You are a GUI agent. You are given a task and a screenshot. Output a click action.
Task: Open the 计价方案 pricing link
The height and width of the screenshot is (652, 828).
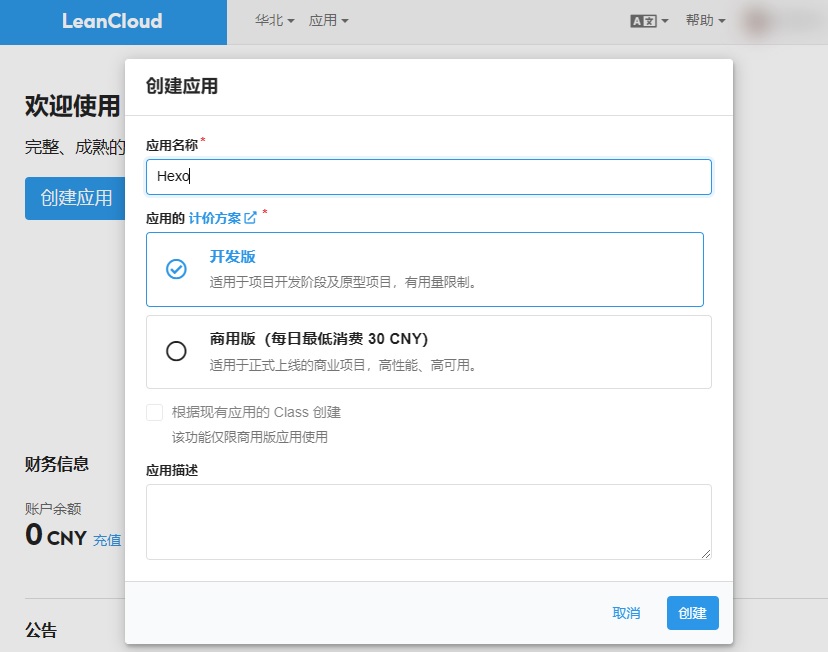[x=214, y=218]
